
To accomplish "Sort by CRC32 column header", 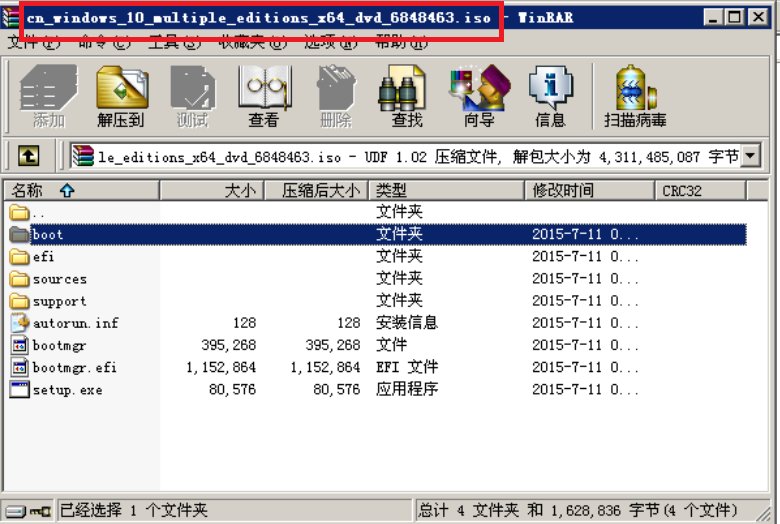I will [700, 190].
